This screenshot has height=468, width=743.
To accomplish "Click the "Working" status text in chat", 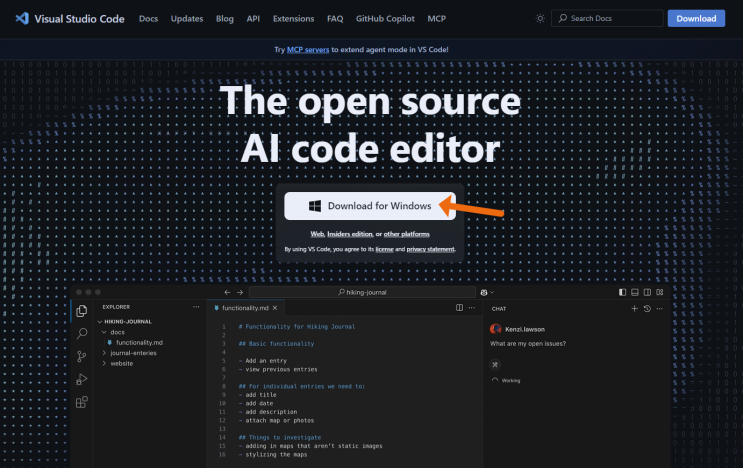I will (x=511, y=380).
